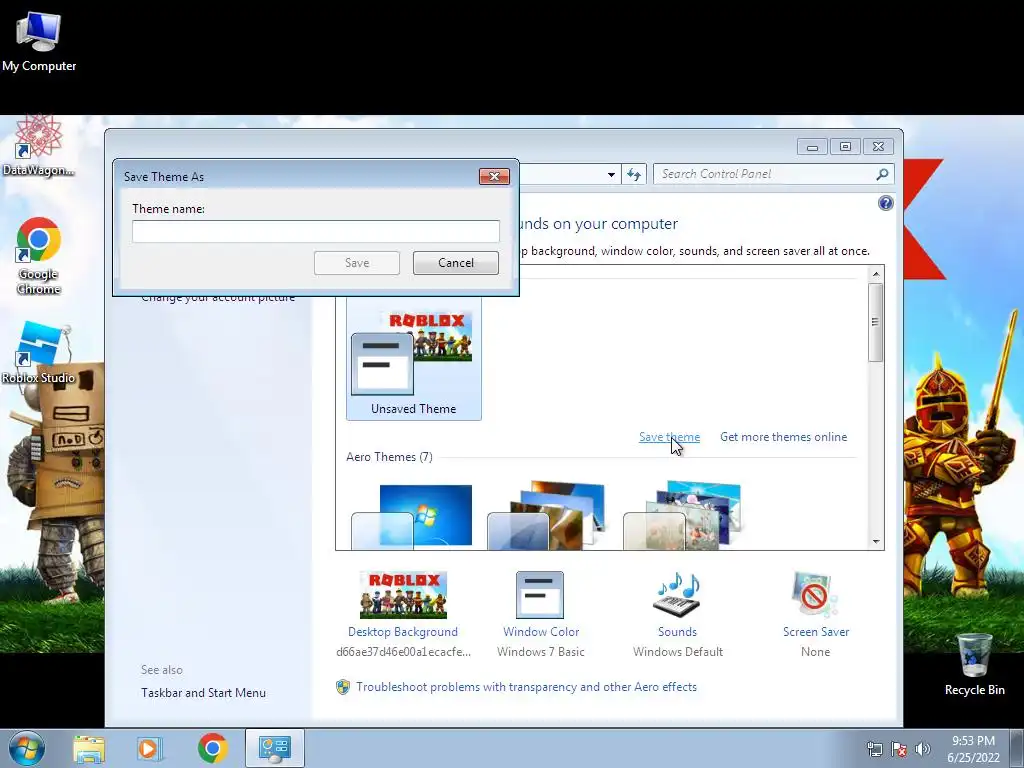Choose the Windows 7 Aero theme thumbnail
1024x768 pixels.
pyautogui.click(x=412, y=517)
